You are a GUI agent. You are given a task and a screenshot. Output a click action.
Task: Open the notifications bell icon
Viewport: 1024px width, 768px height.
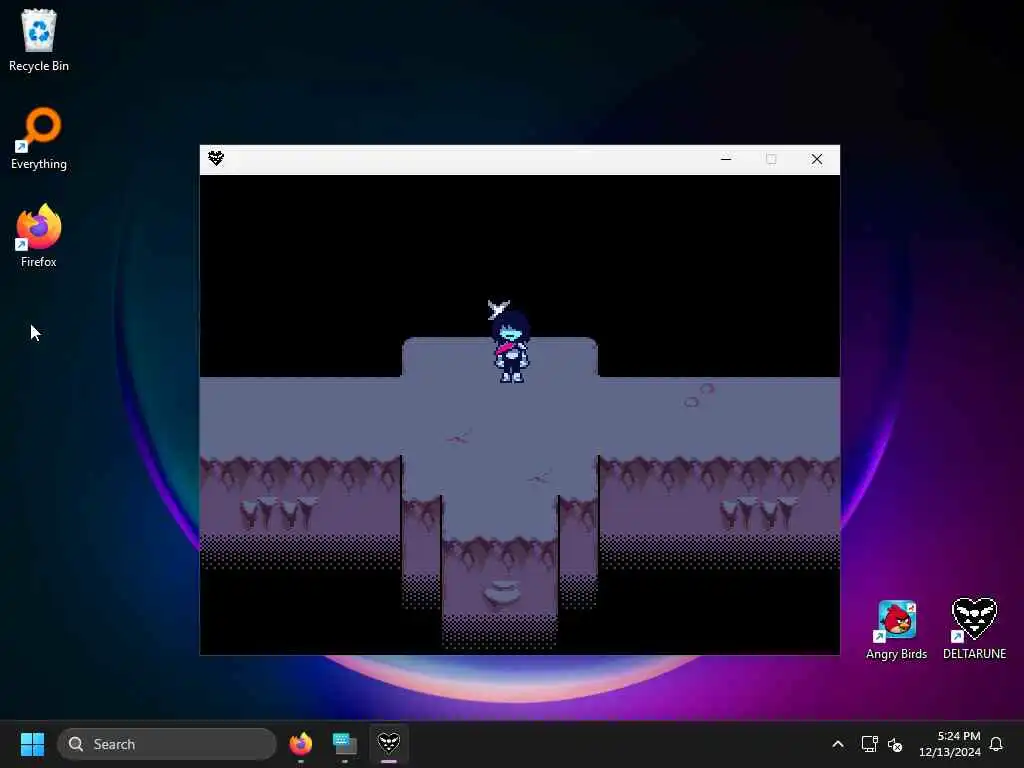[x=996, y=744]
